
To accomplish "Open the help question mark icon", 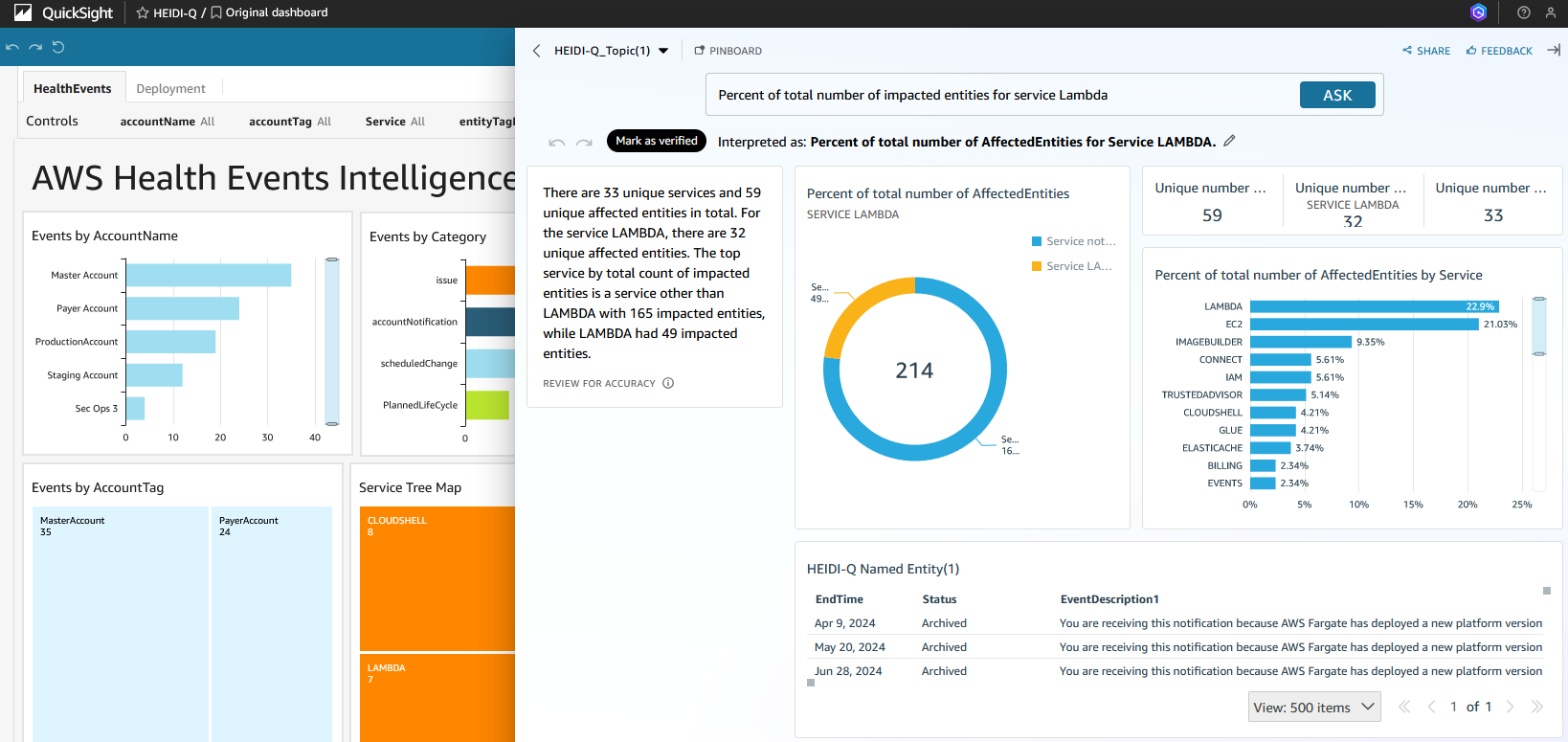I will (1523, 12).
